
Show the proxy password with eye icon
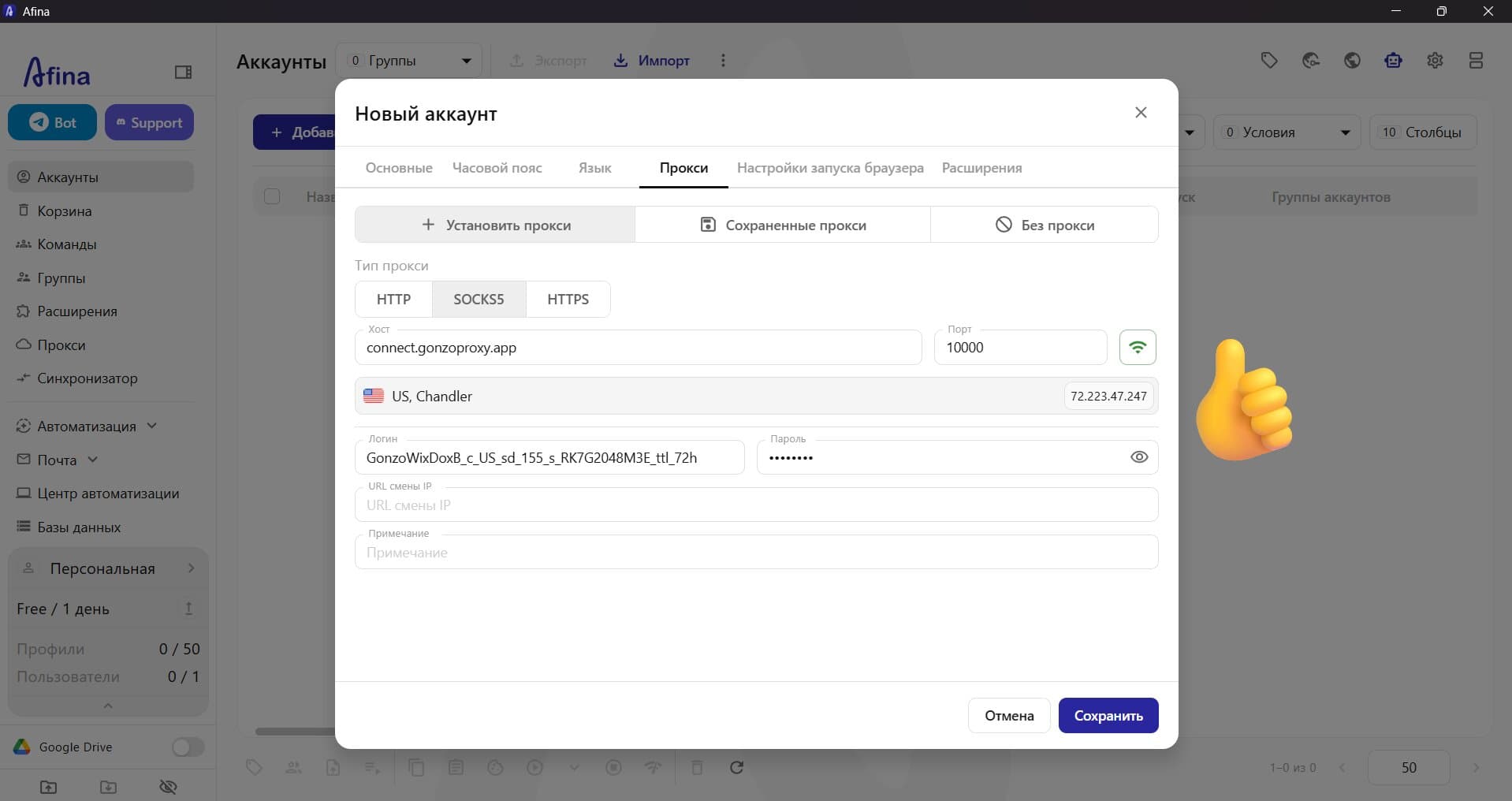1138,457
